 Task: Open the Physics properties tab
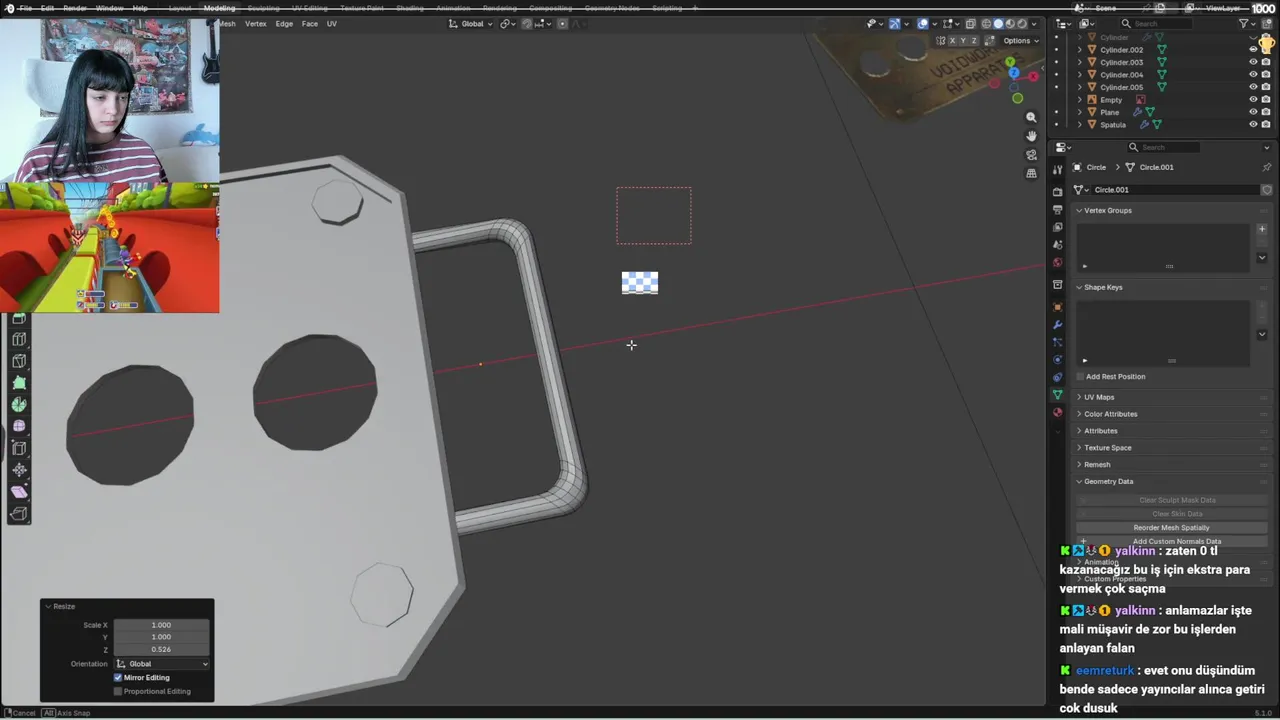coord(1057,359)
